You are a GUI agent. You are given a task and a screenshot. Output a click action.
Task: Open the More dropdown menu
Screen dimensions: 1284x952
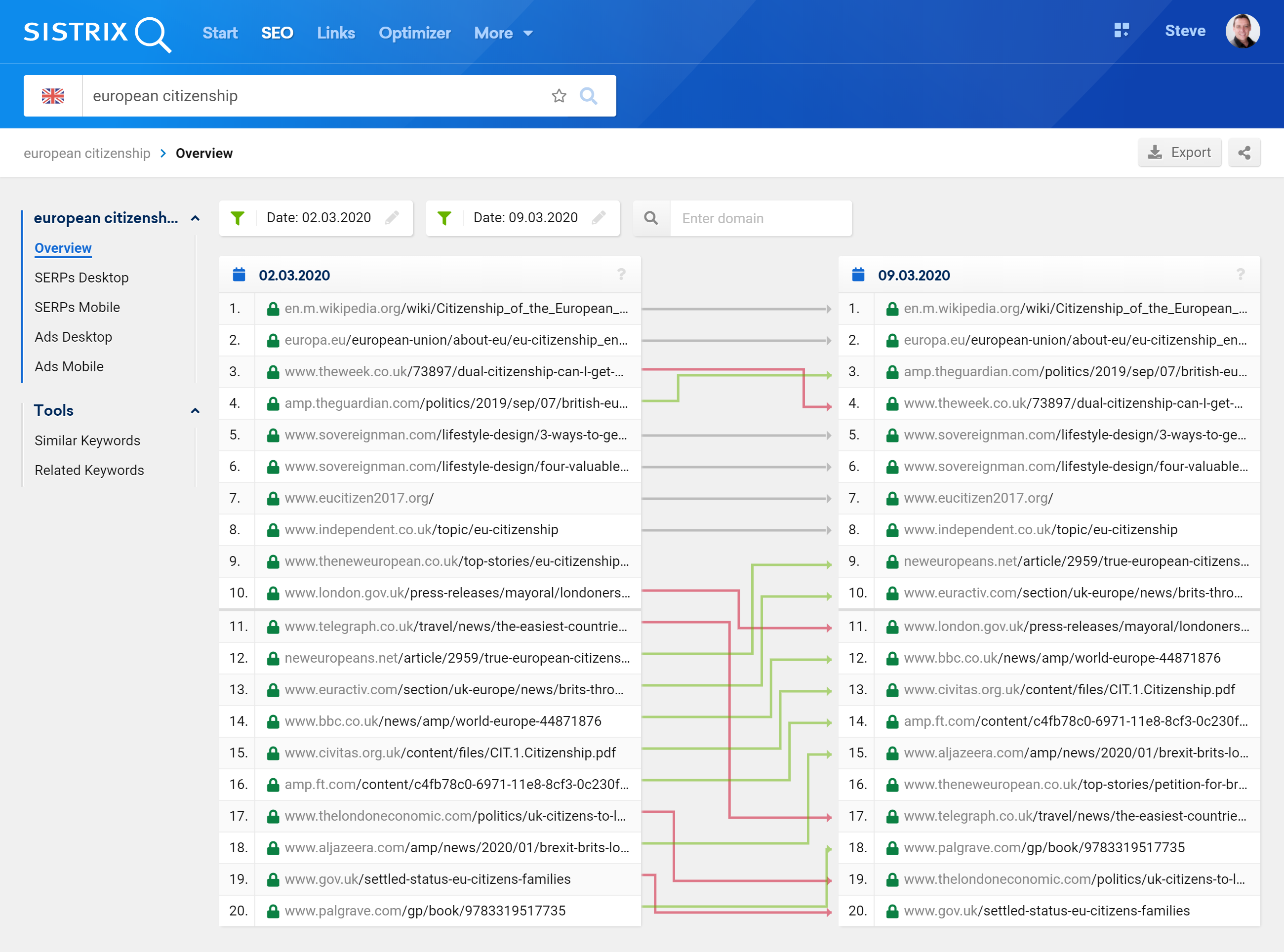tap(503, 34)
